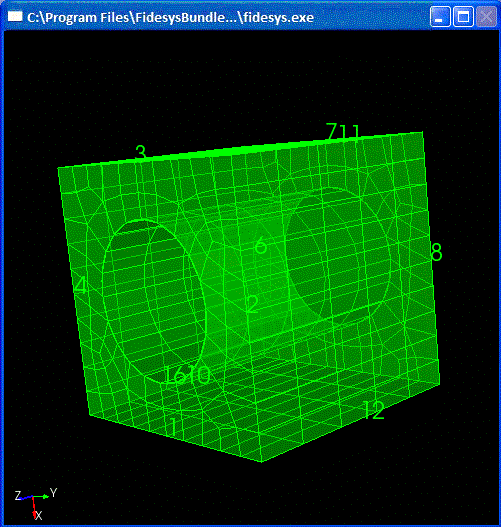Image resolution: width=501 pixels, height=527 pixels.
Task: Click the fidesys.exe title bar text
Action: click(170, 17)
